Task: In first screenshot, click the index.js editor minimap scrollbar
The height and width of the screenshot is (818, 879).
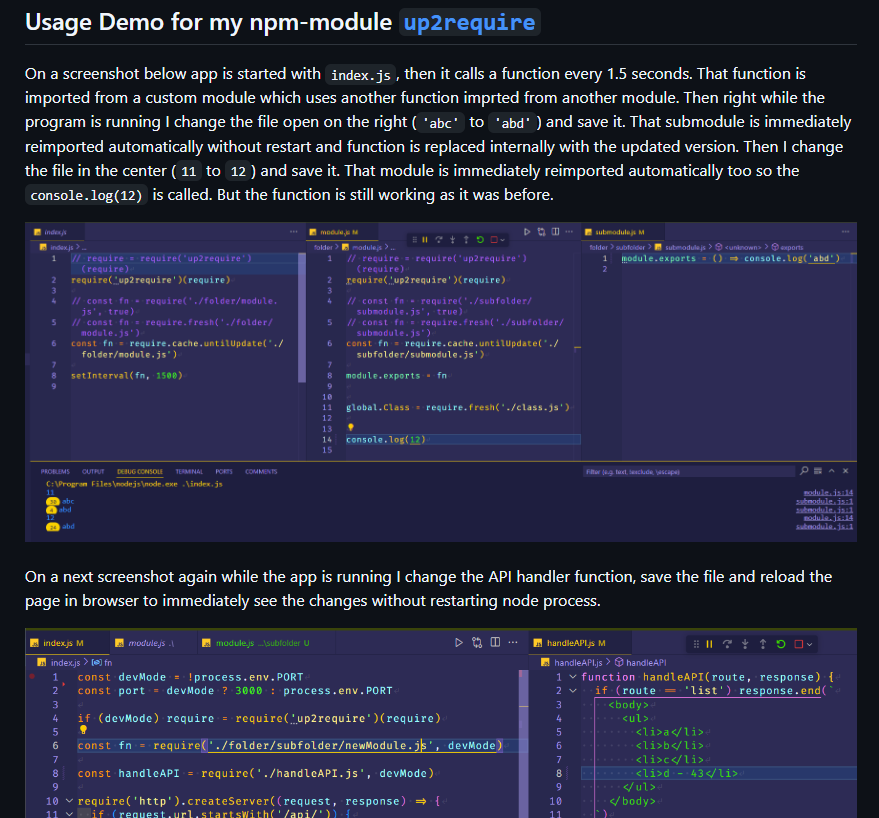Action: [x=302, y=317]
